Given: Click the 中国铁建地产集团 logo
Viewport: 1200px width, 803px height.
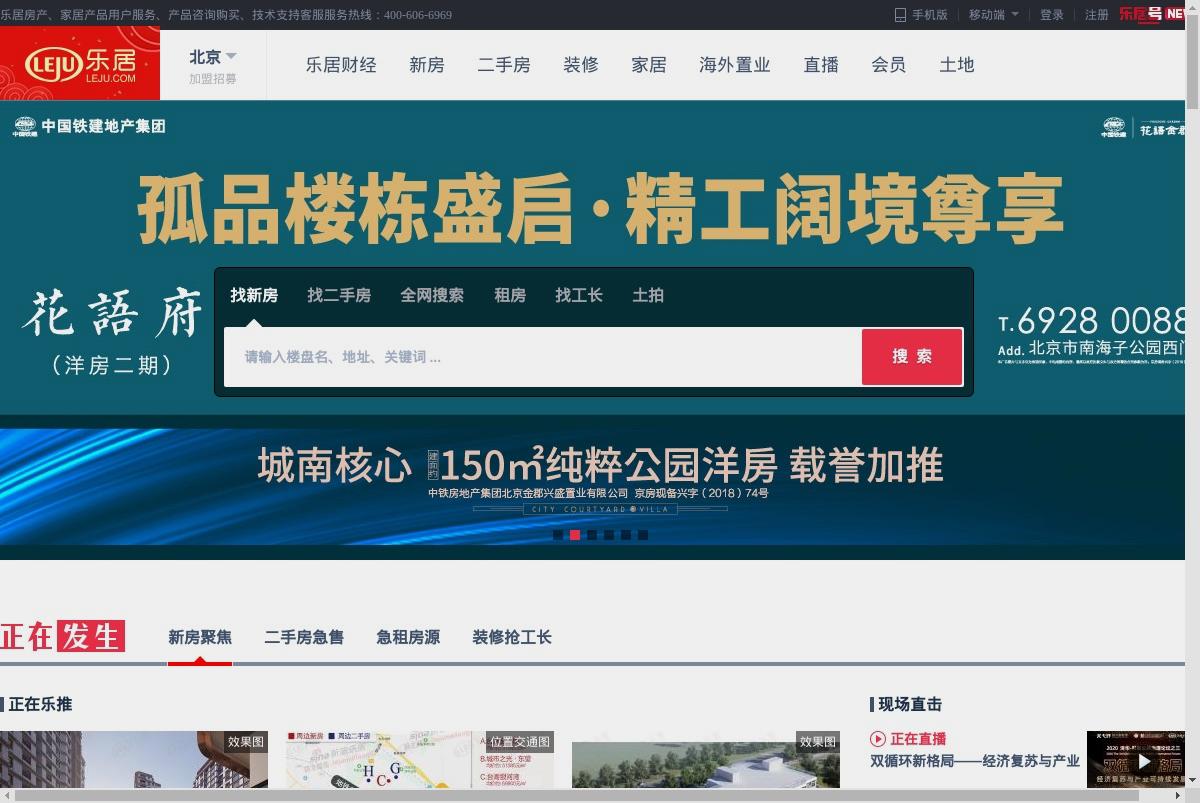Looking at the screenshot, I should click(x=88, y=126).
